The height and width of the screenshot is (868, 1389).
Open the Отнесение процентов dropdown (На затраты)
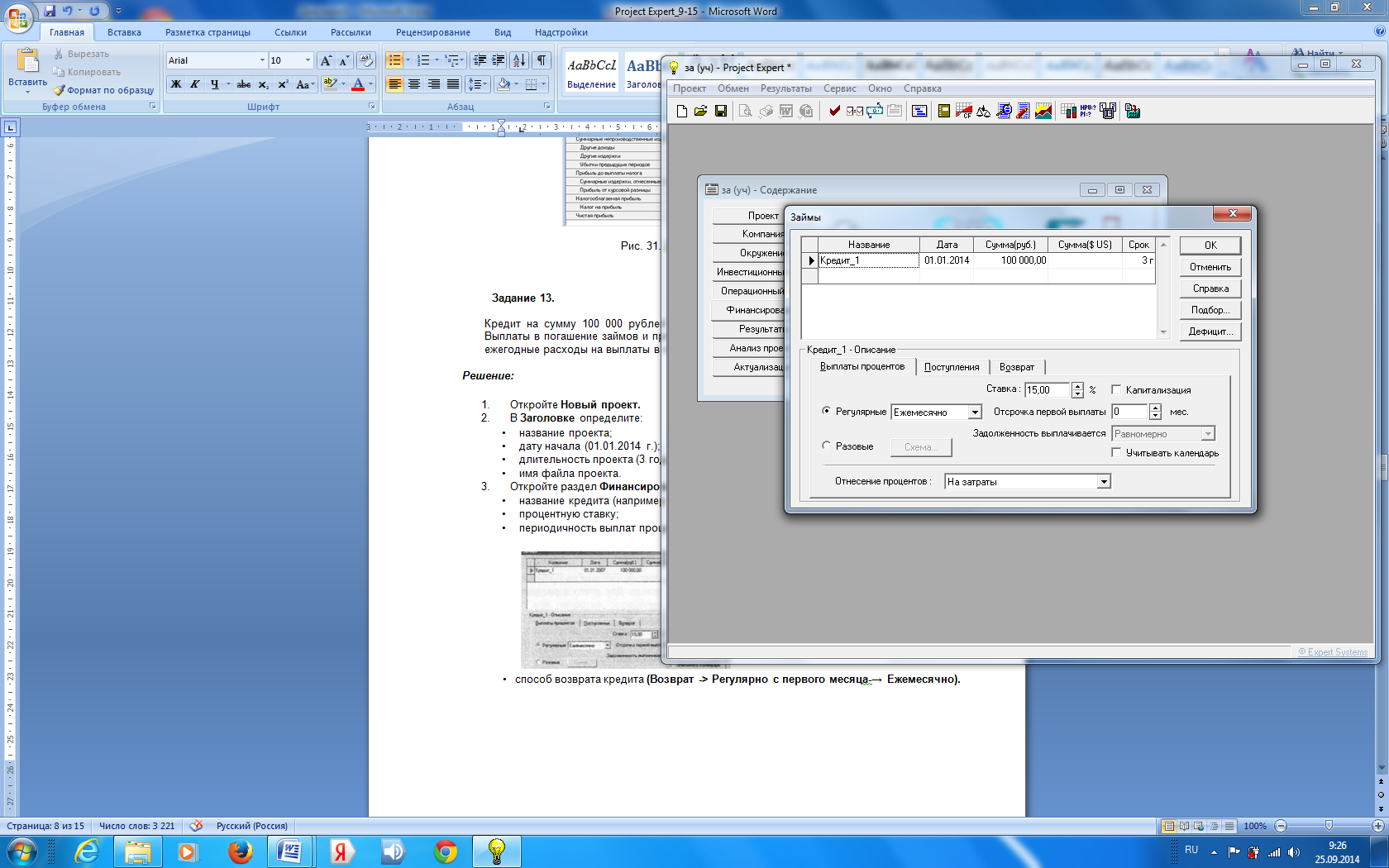[1104, 482]
